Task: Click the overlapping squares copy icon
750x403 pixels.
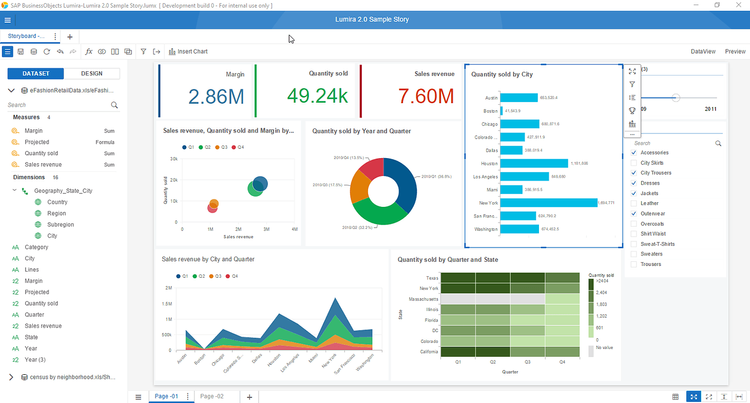Action: point(128,52)
